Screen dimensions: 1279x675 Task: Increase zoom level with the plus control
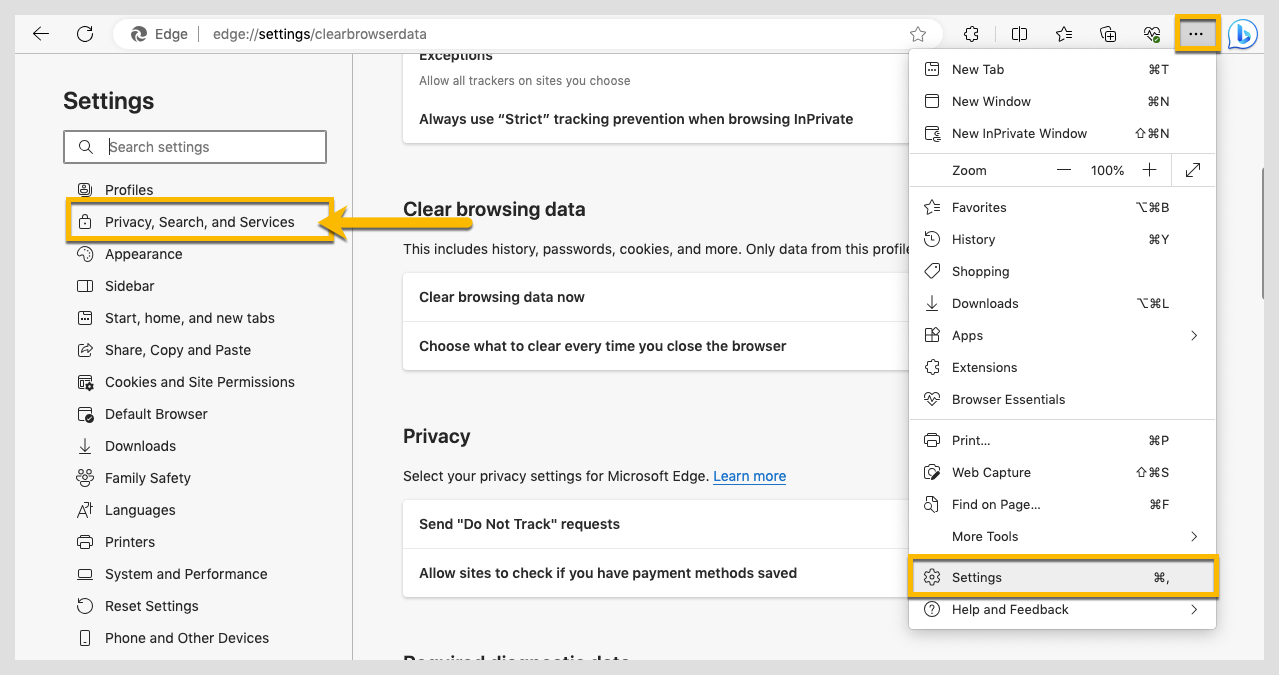pyautogui.click(x=1149, y=170)
